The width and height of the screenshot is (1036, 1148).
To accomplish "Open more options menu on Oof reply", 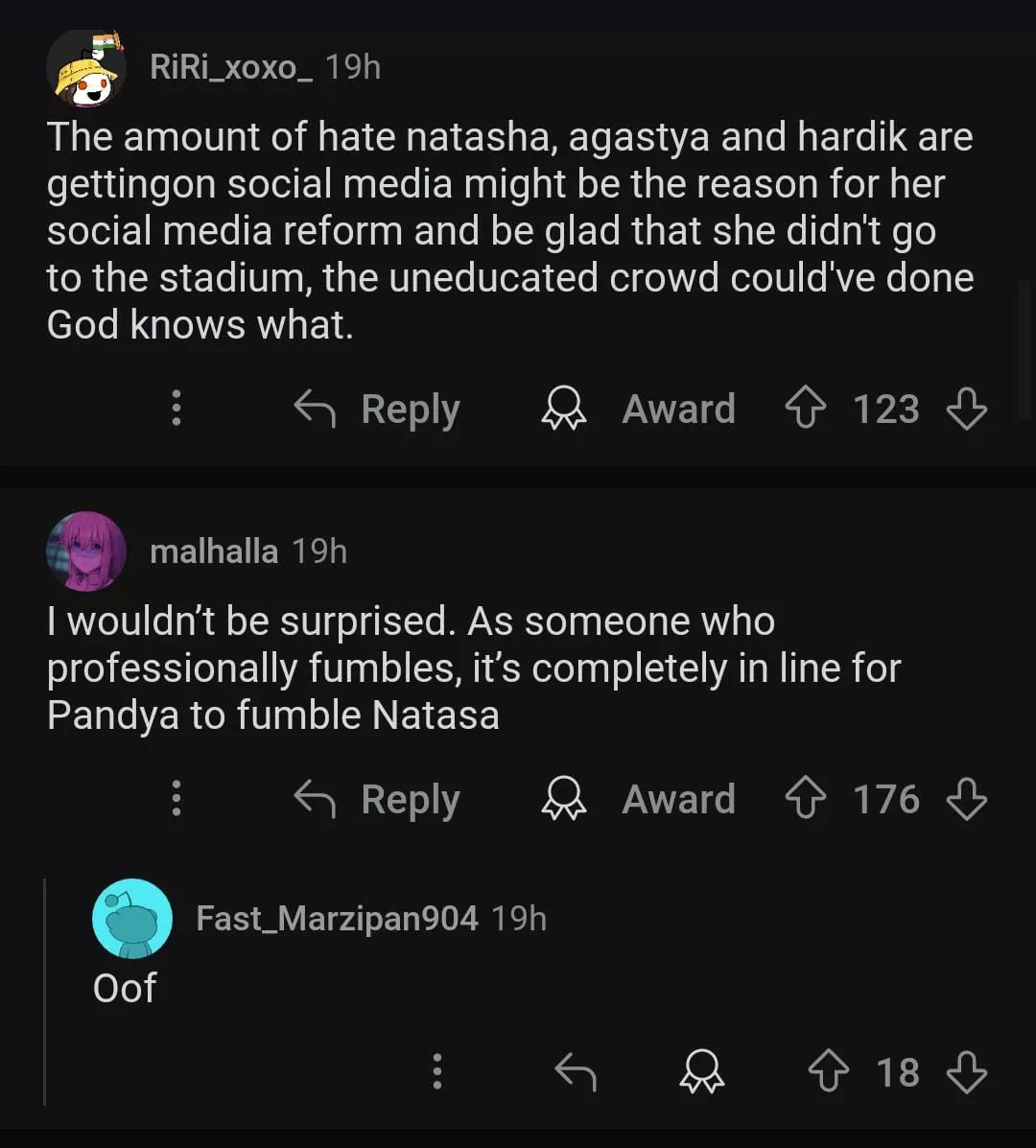I will click(437, 1072).
